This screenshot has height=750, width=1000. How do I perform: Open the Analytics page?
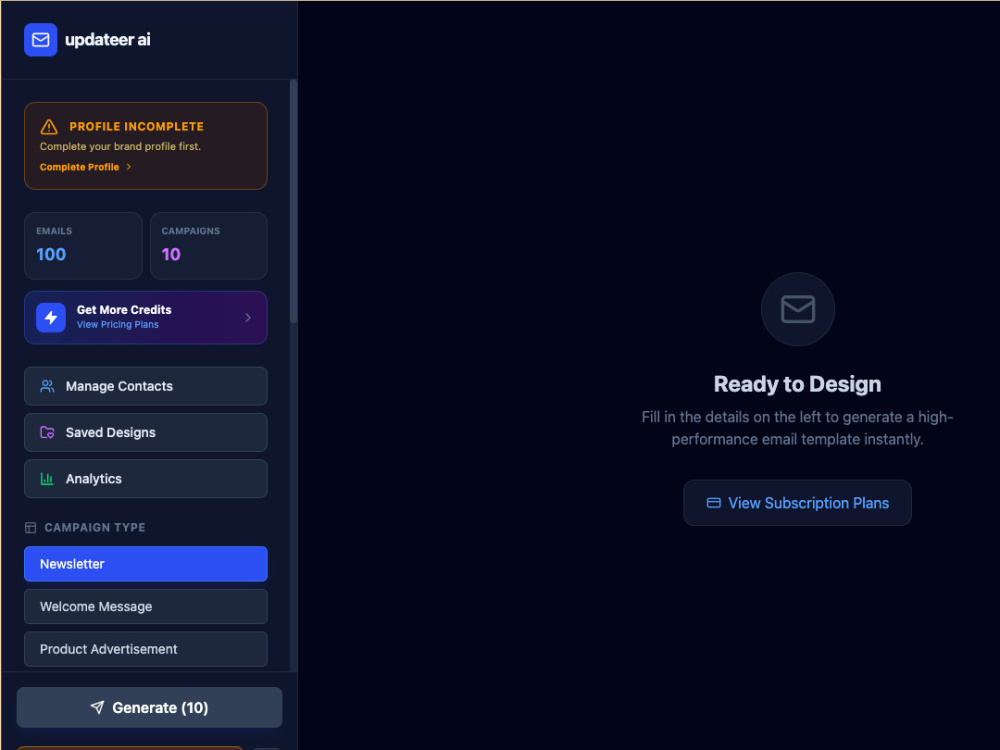146,479
